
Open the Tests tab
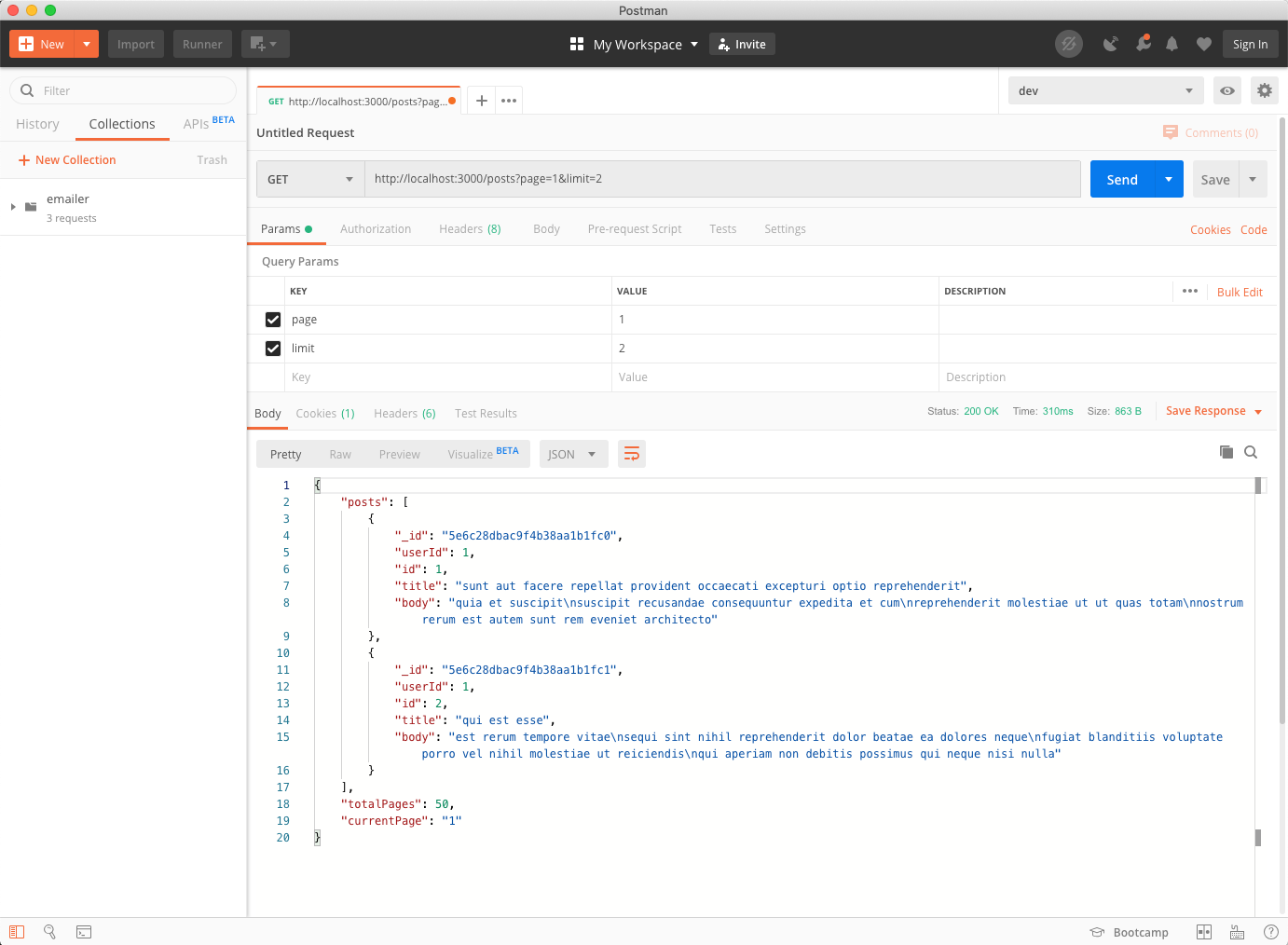(722, 229)
